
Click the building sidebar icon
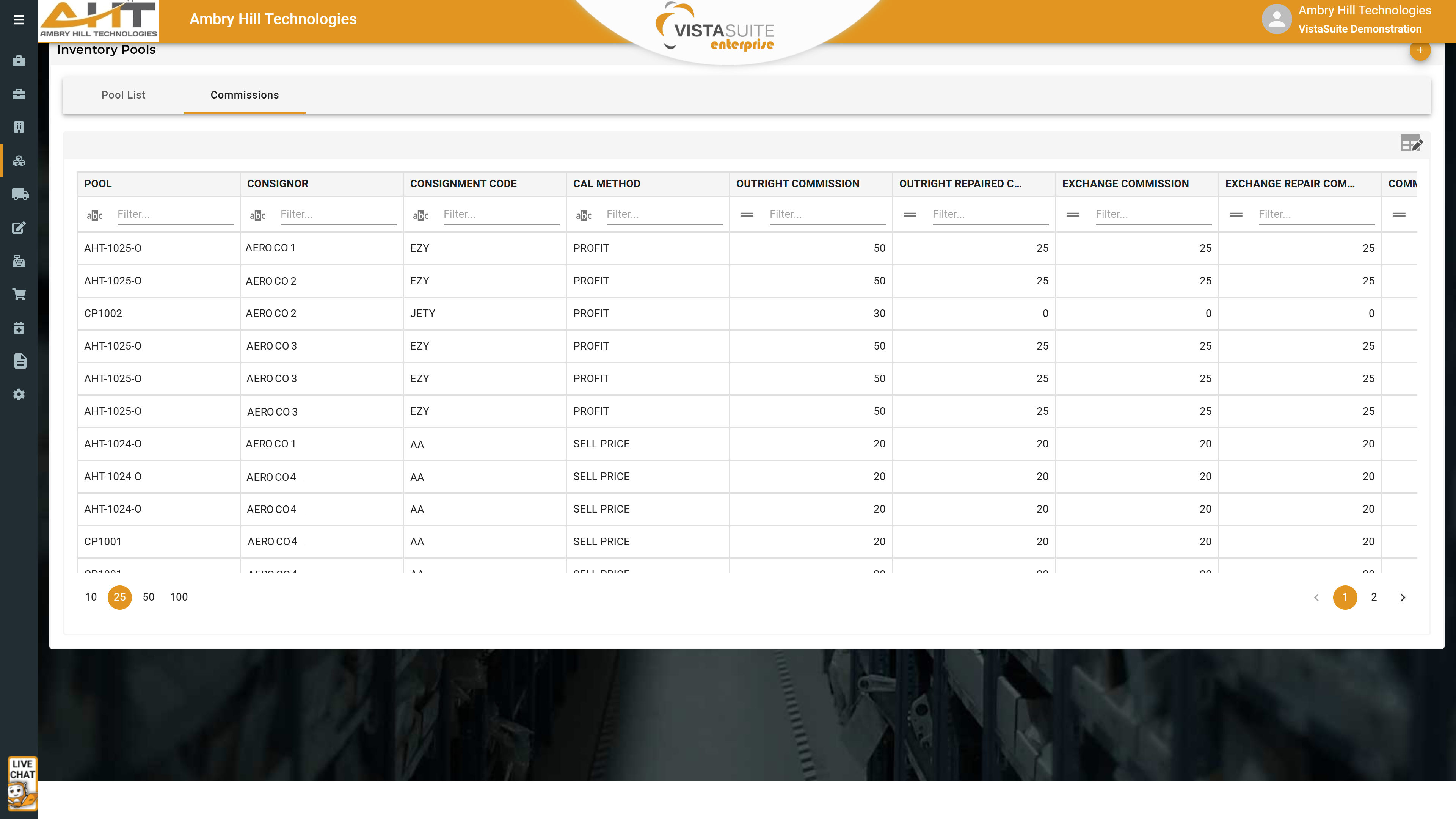tap(19, 128)
